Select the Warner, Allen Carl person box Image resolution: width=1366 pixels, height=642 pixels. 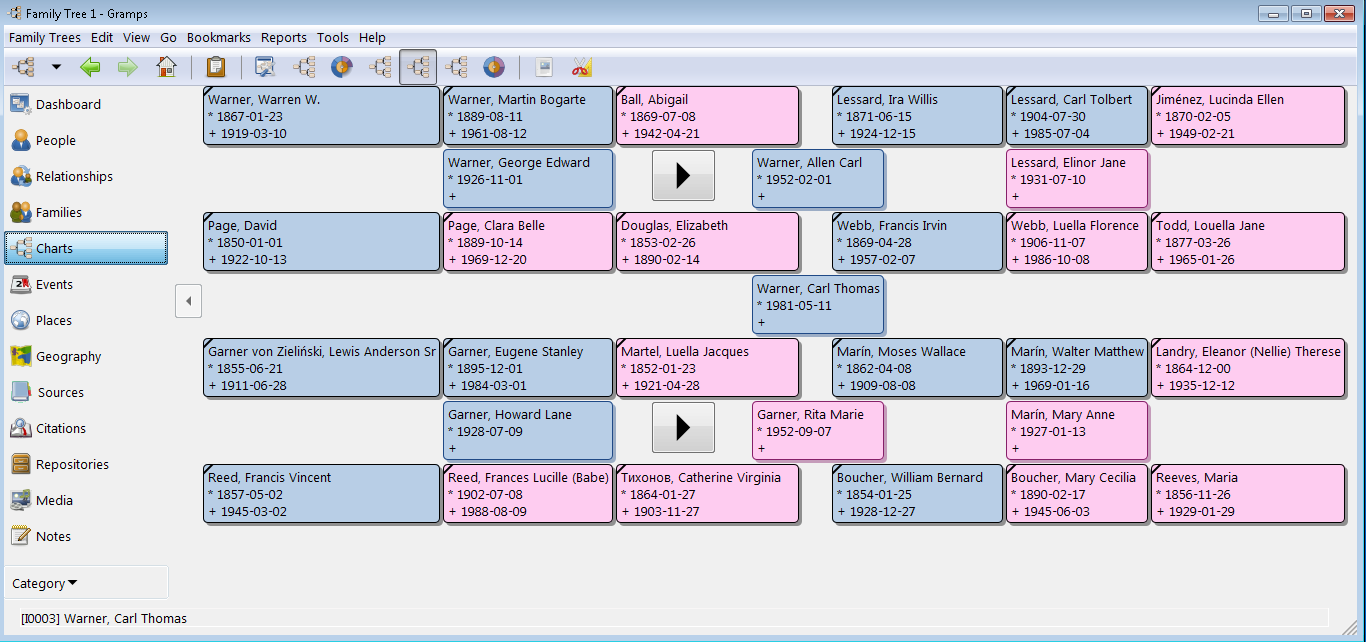click(x=818, y=179)
